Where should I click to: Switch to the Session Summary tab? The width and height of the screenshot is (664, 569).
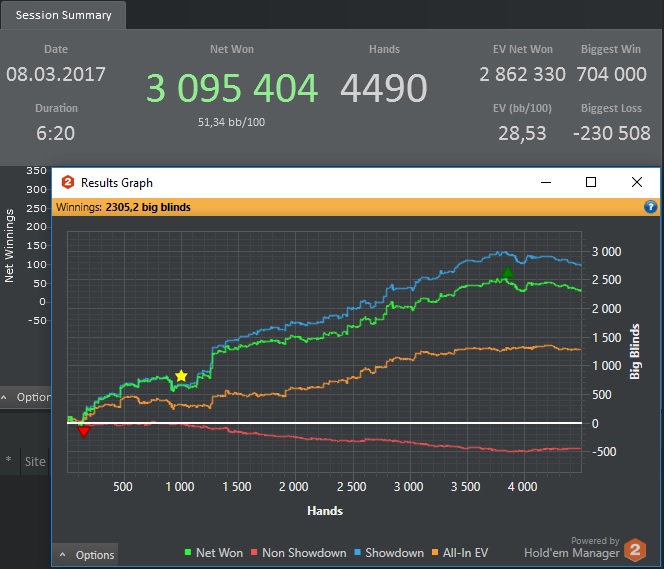64,15
